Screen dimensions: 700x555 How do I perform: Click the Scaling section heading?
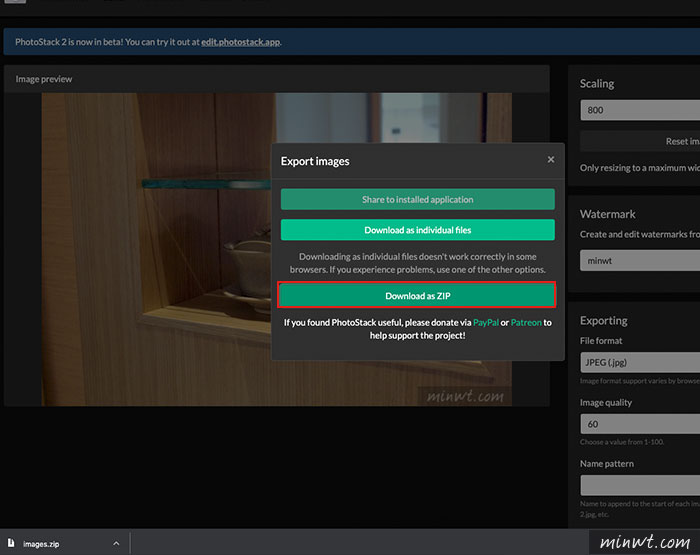[x=597, y=83]
